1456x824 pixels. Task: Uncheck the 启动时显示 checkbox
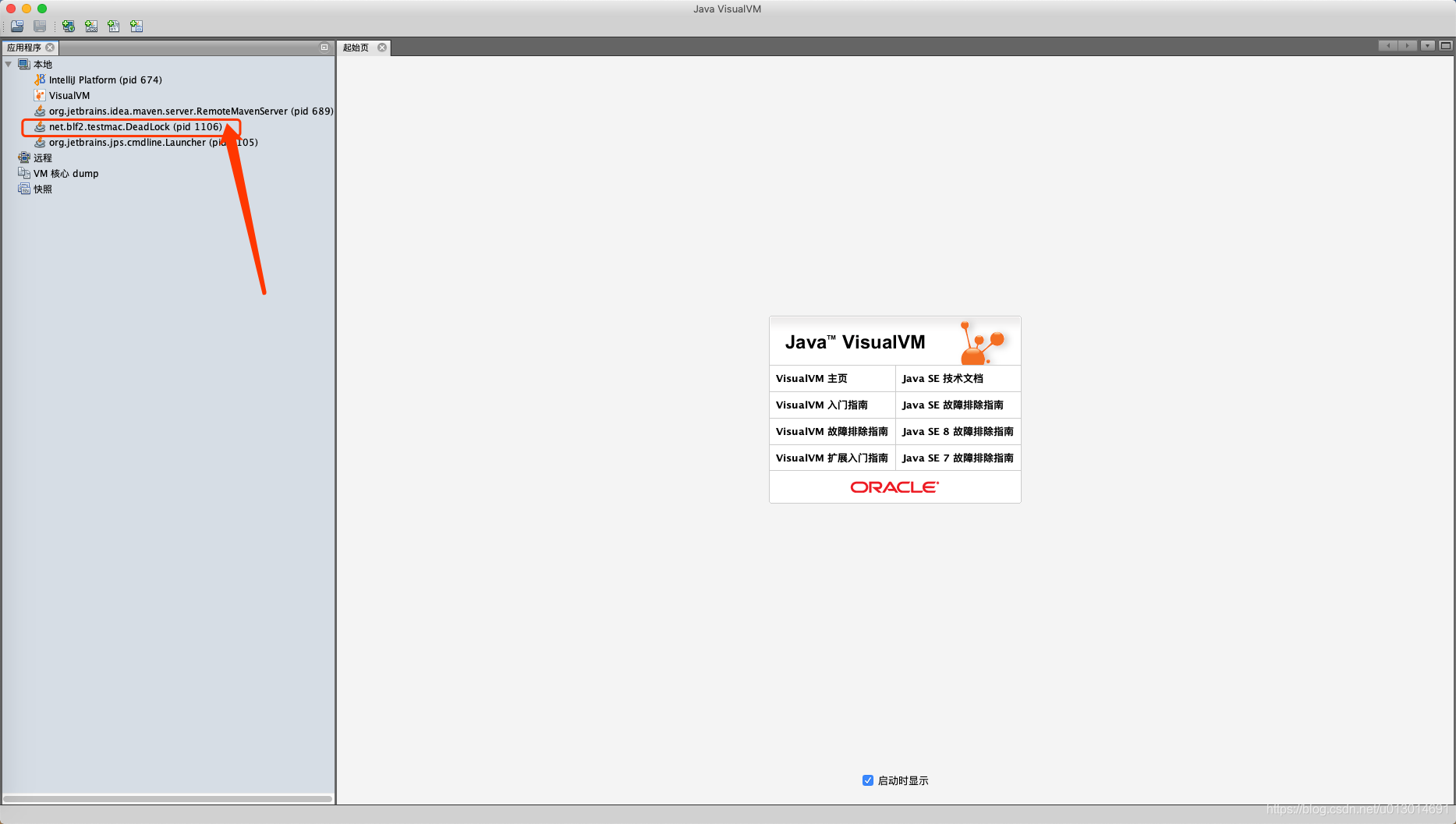pos(867,780)
